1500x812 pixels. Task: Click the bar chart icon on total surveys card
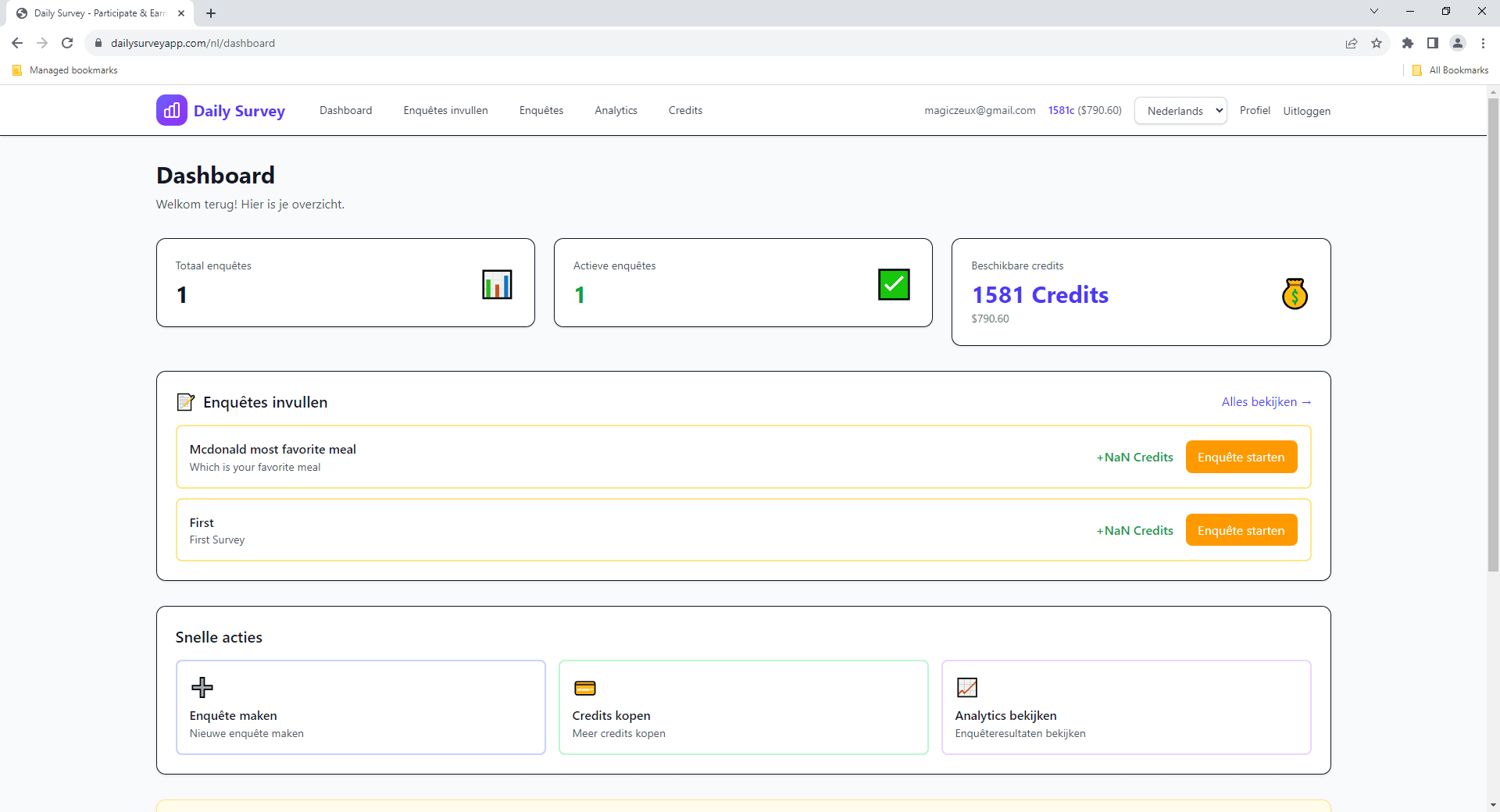point(497,285)
